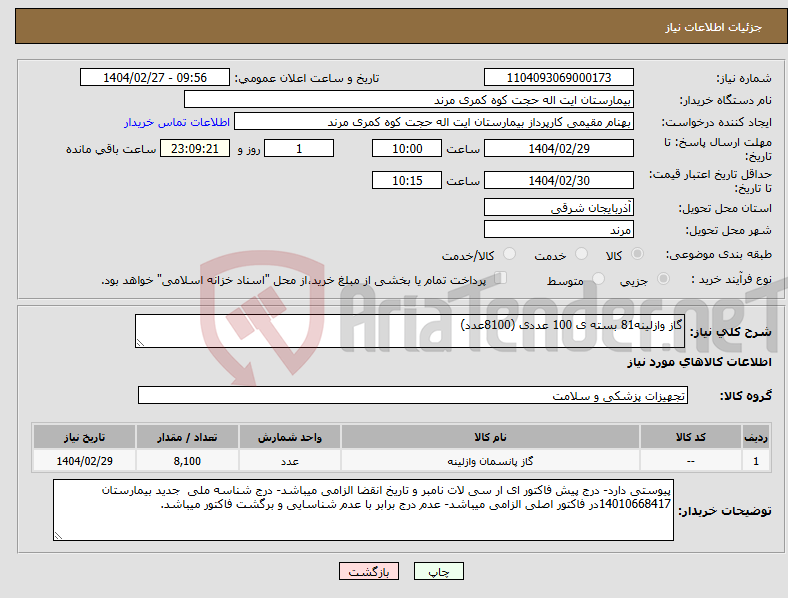Click the resize handle of description textarea

pyautogui.click(x=140, y=343)
